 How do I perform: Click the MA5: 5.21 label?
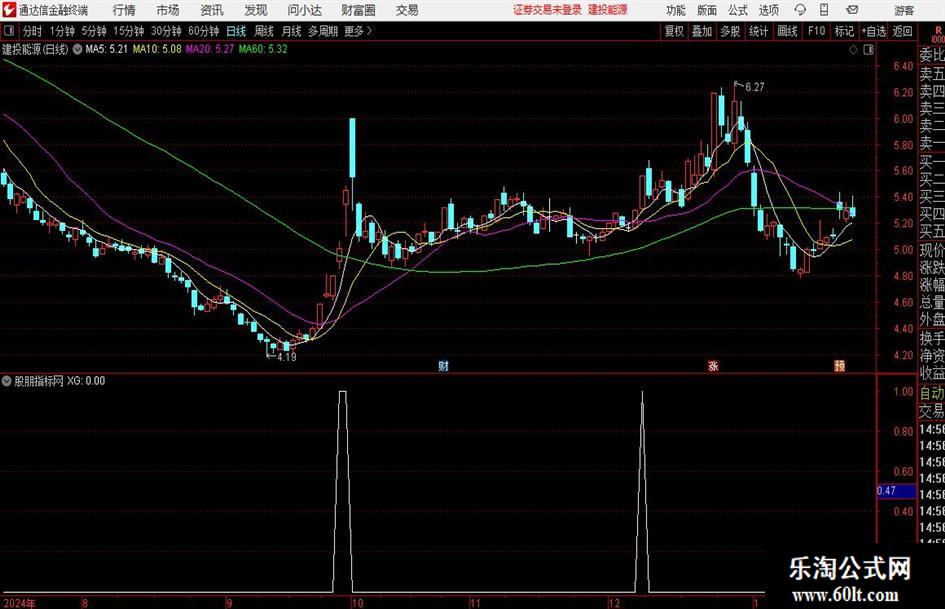(107, 49)
